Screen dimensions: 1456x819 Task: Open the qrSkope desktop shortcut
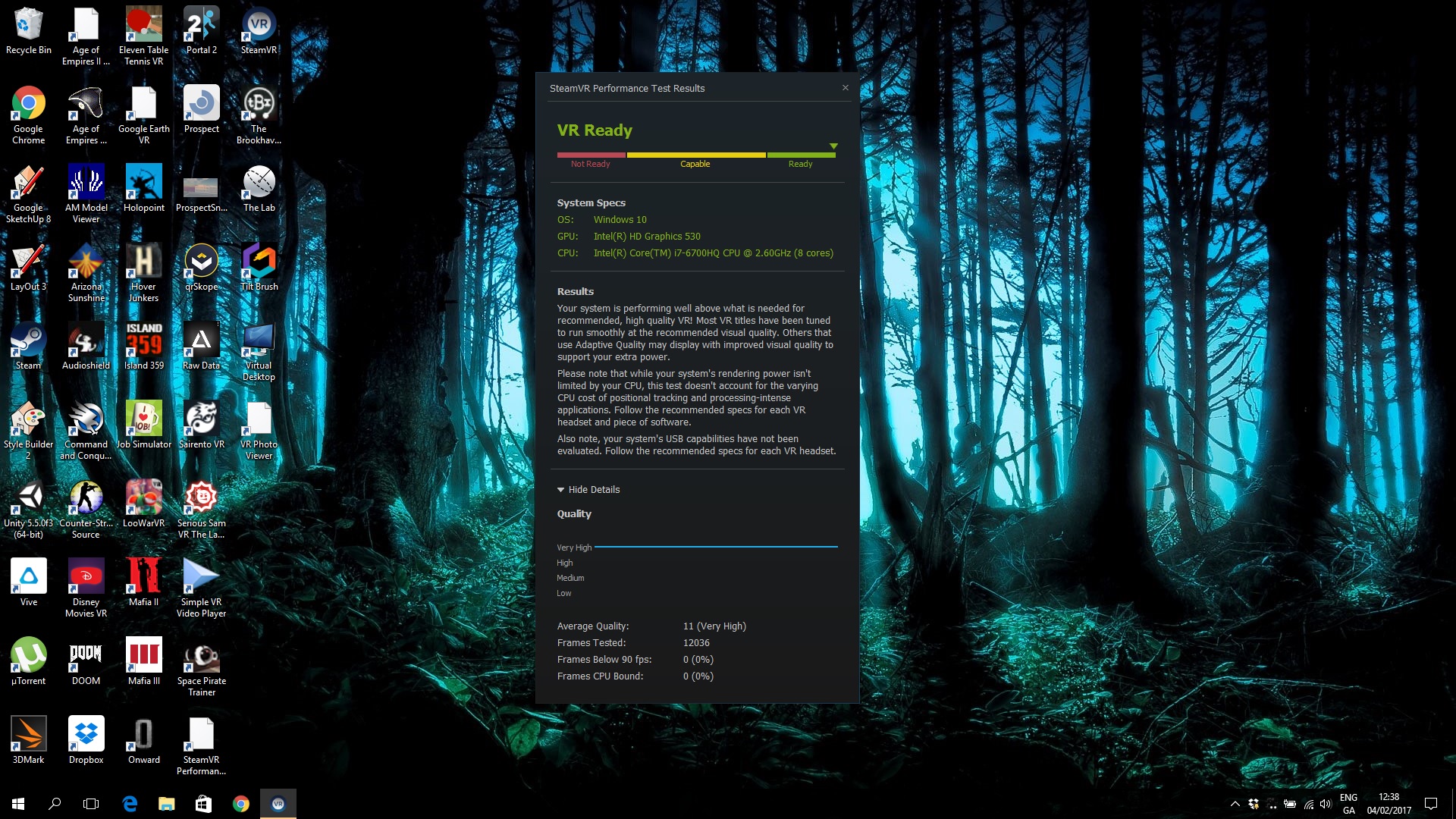pos(202,268)
